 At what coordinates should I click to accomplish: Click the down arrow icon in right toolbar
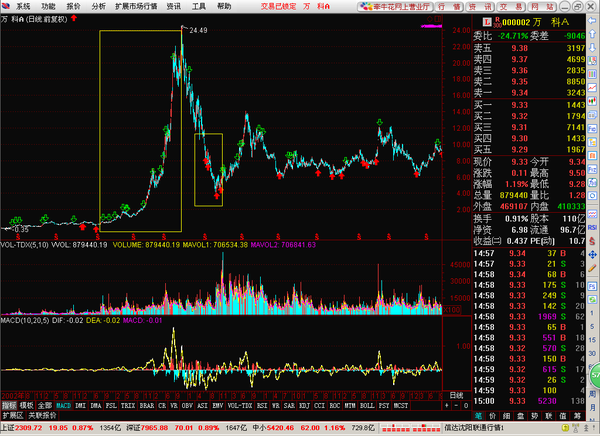592,47
